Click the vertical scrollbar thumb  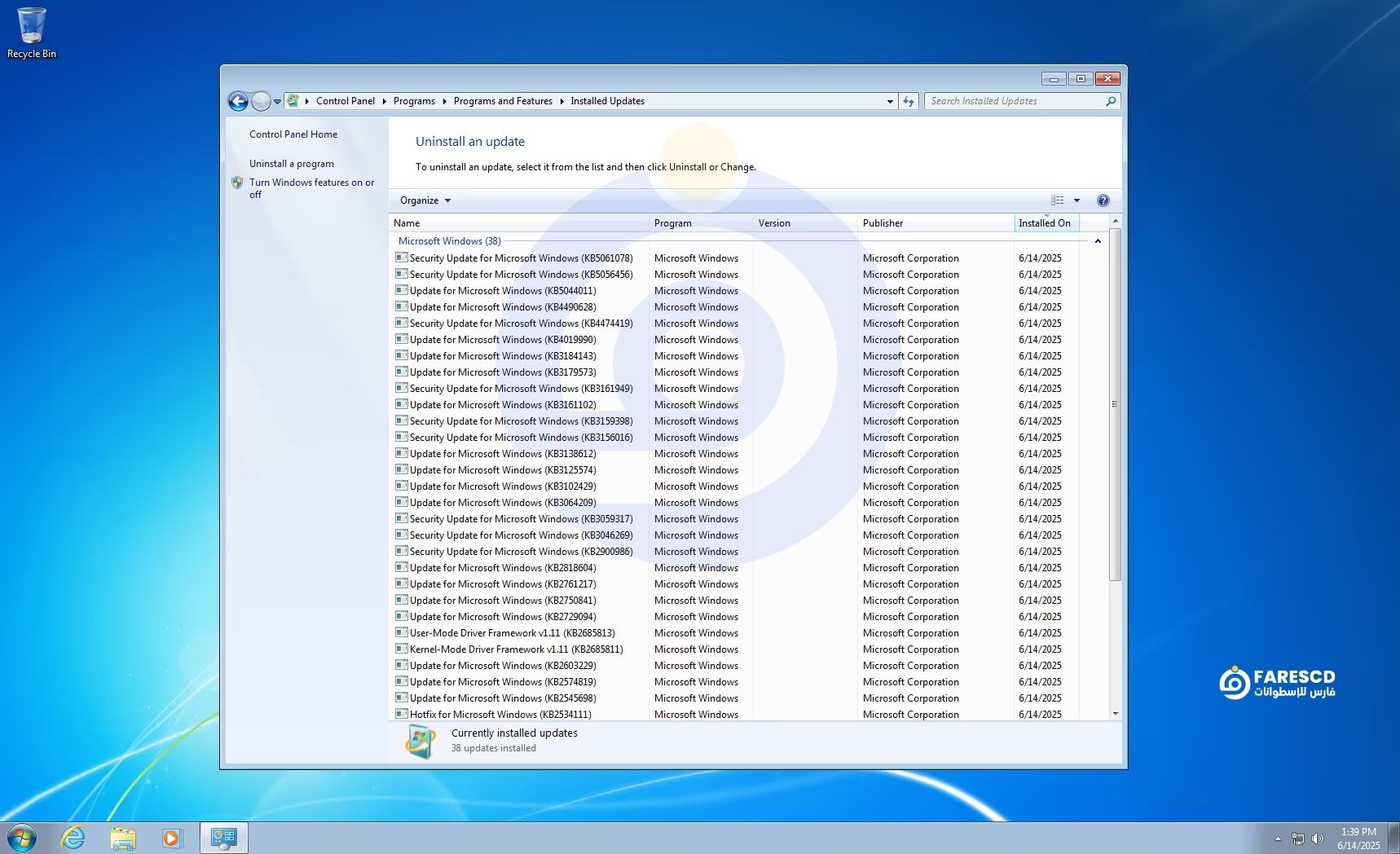(x=1115, y=404)
